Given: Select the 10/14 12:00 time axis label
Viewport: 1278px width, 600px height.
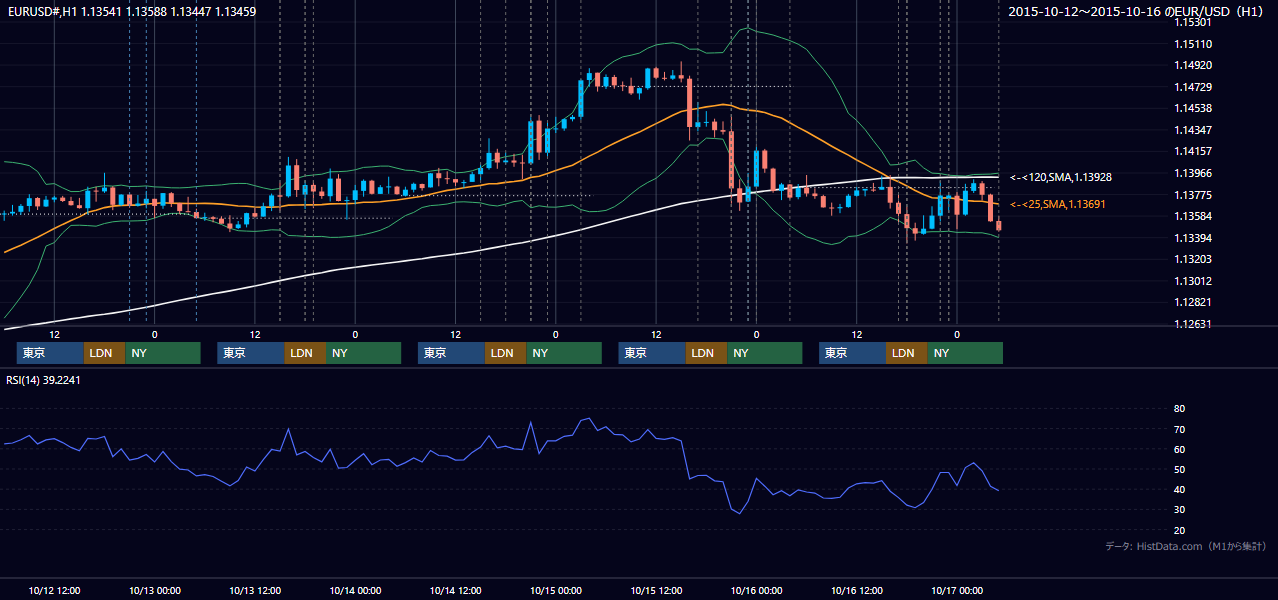Looking at the screenshot, I should pyautogui.click(x=455, y=590).
